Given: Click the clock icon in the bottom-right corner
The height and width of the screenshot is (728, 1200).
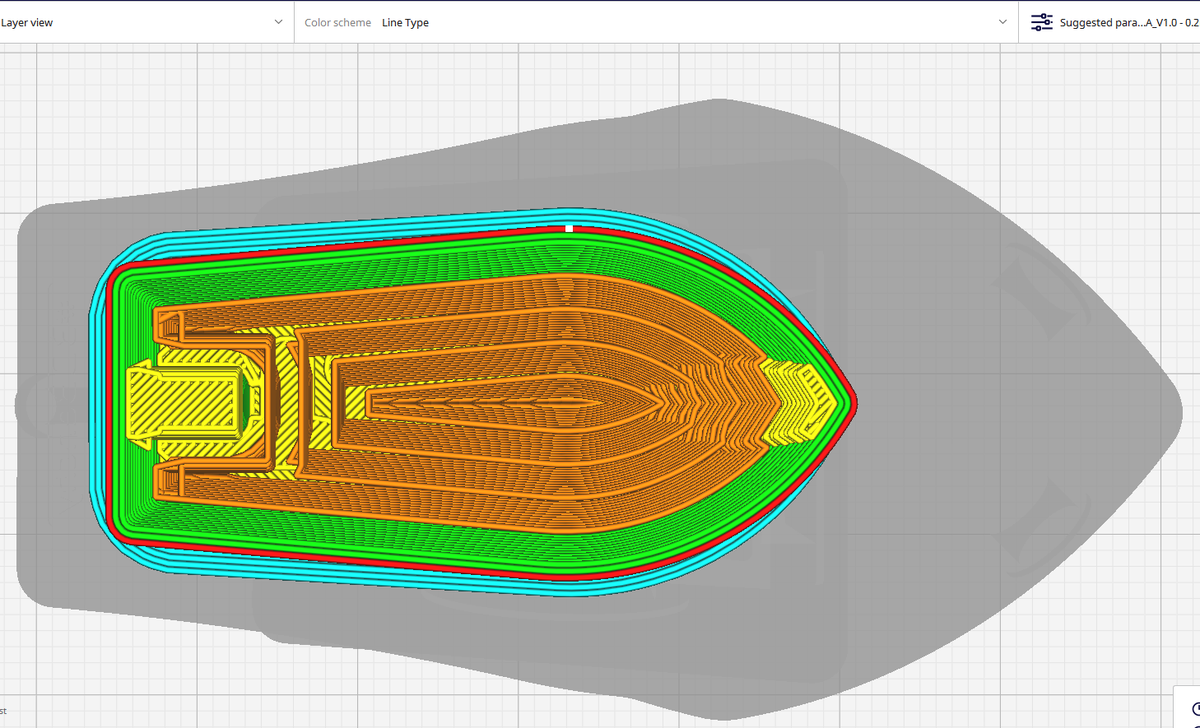Looking at the screenshot, I should click(x=1195, y=710).
